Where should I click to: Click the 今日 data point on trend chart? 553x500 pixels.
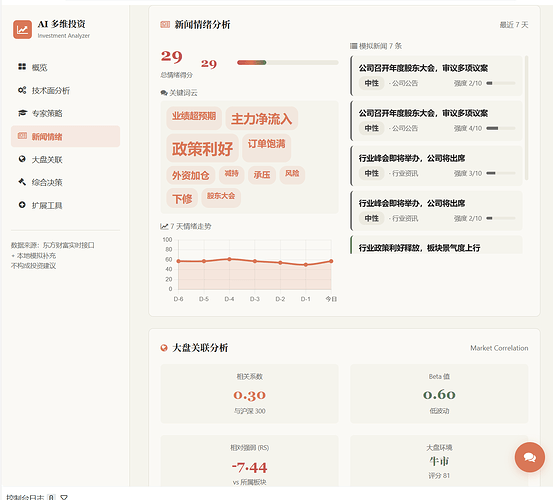tap(331, 261)
